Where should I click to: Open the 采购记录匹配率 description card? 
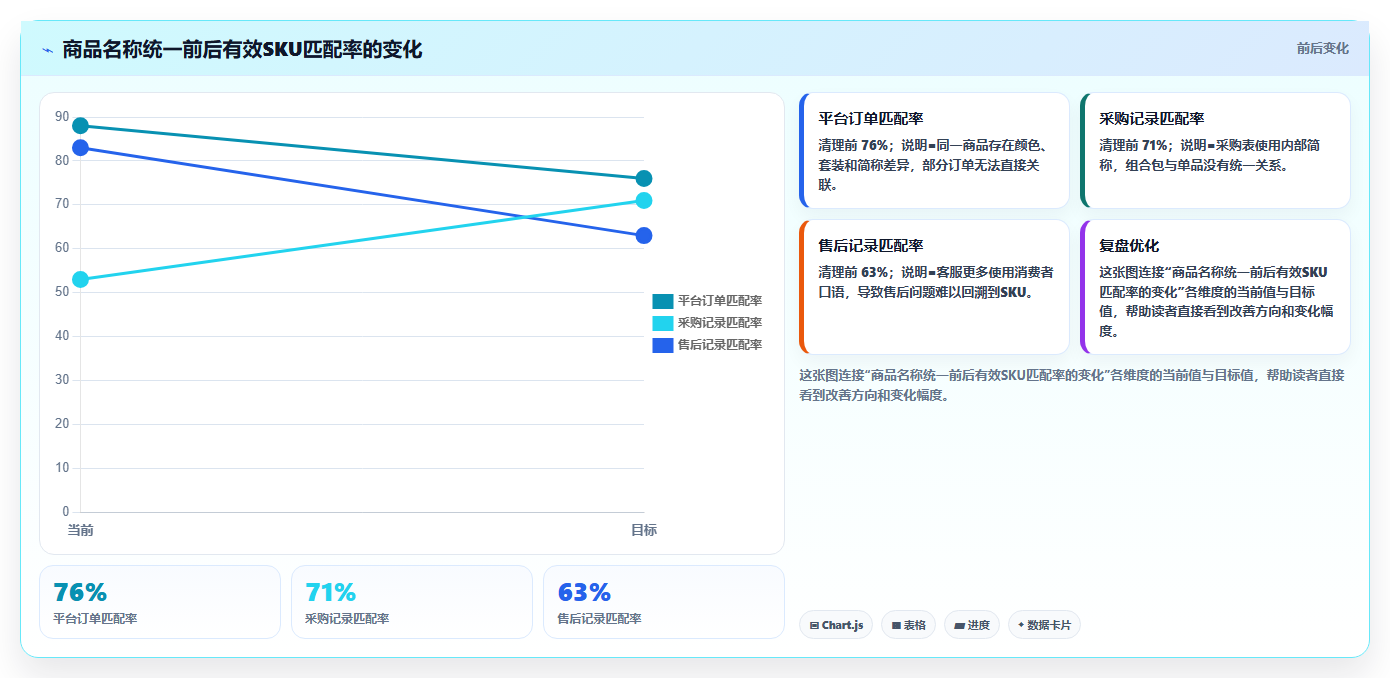[x=1215, y=150]
